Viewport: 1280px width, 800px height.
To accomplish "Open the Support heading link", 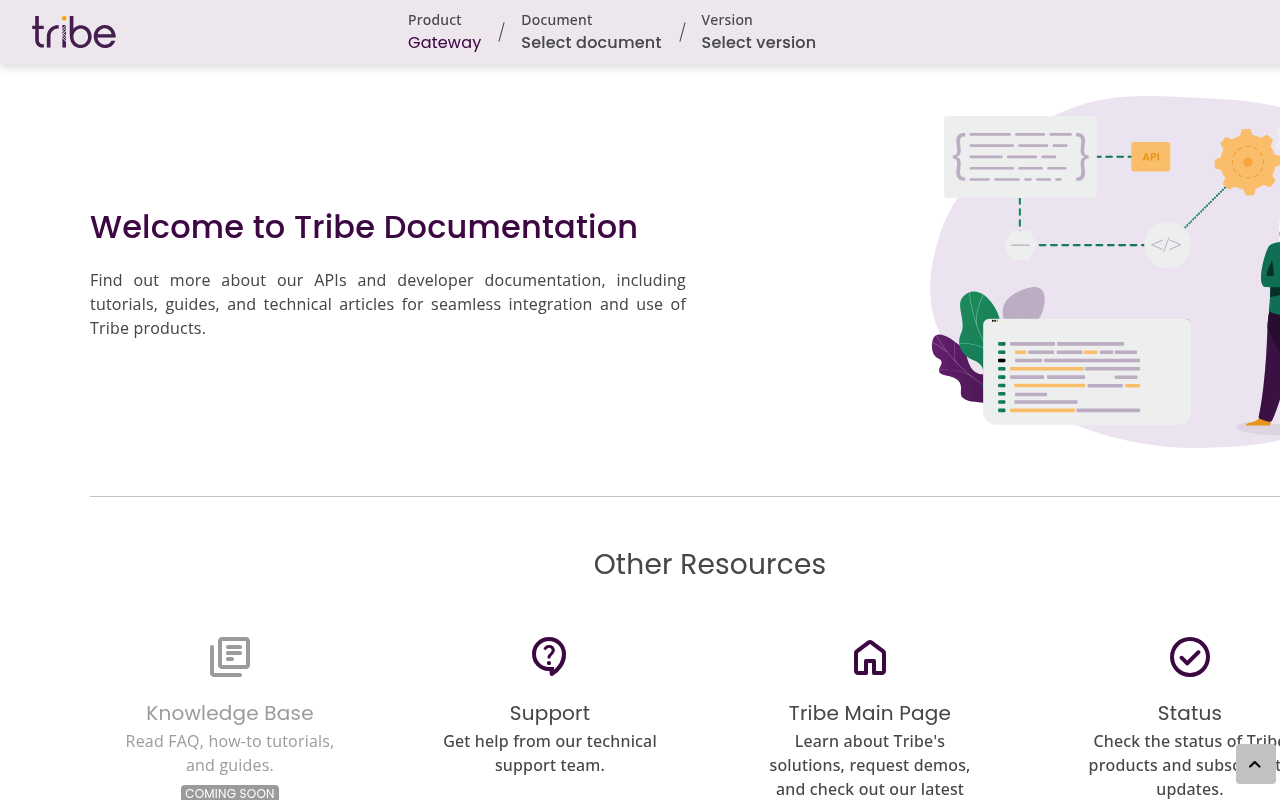I will 550,713.
